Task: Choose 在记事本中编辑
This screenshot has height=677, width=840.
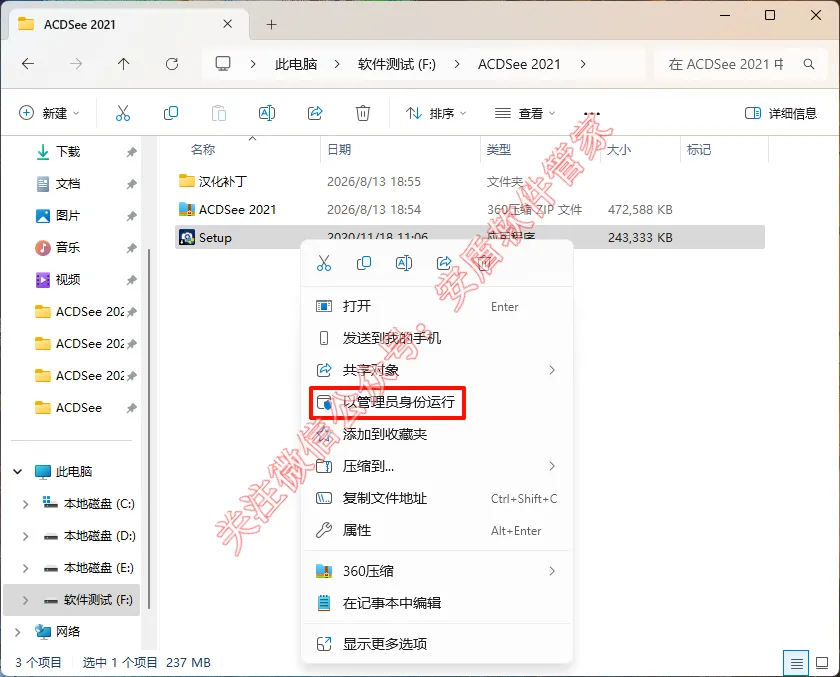Action: [x=437, y=604]
